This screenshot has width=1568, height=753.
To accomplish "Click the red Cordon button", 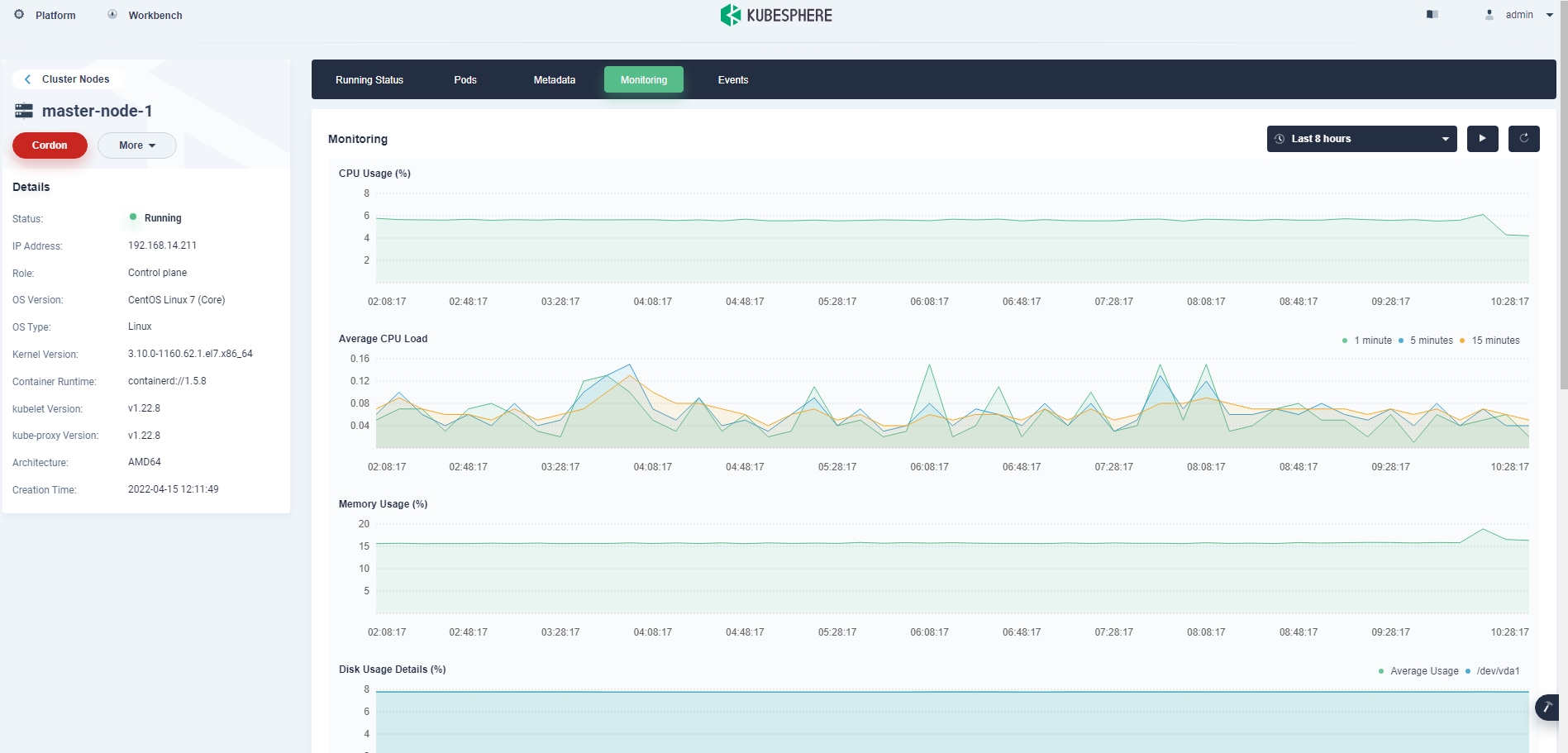I will coord(50,145).
